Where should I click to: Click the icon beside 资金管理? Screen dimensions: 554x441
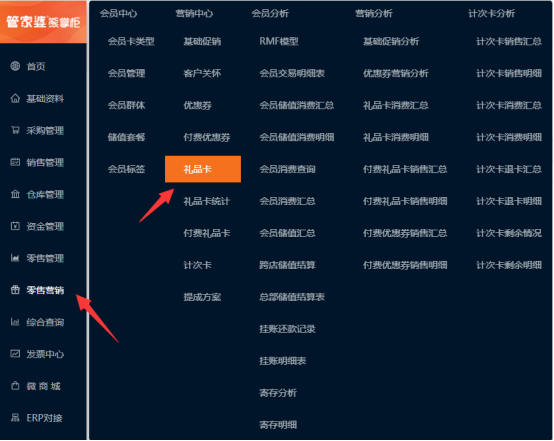point(15,226)
